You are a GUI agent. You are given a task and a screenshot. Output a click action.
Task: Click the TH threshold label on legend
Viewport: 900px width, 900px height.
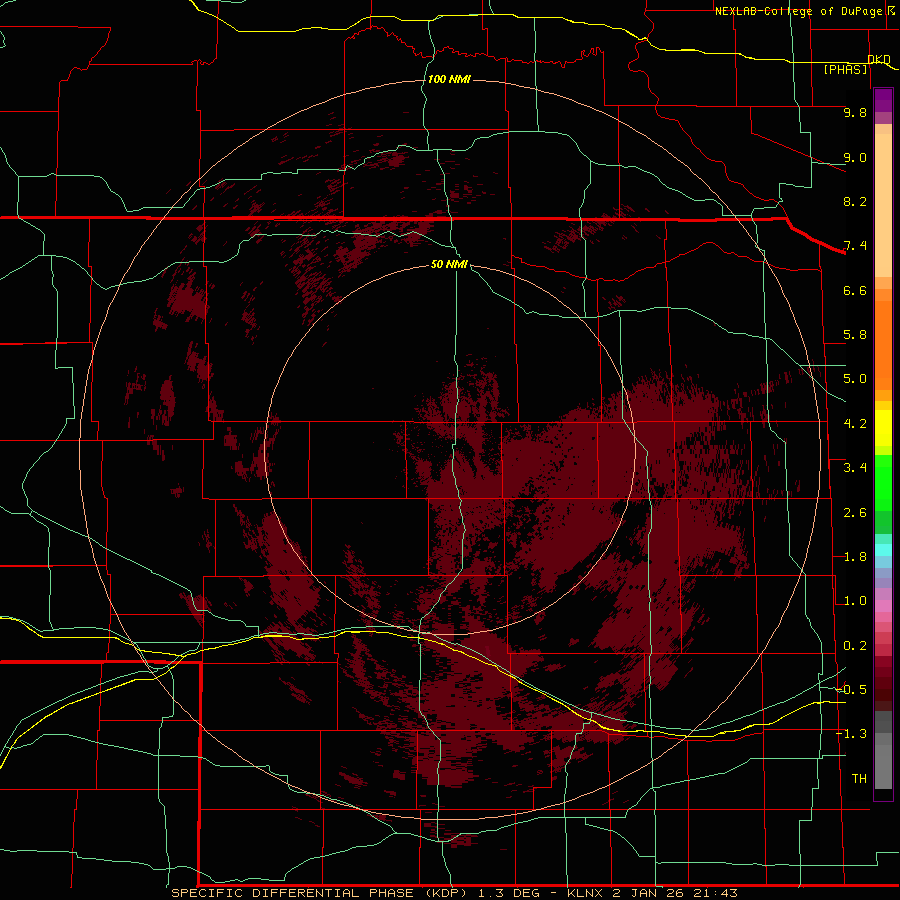859,778
